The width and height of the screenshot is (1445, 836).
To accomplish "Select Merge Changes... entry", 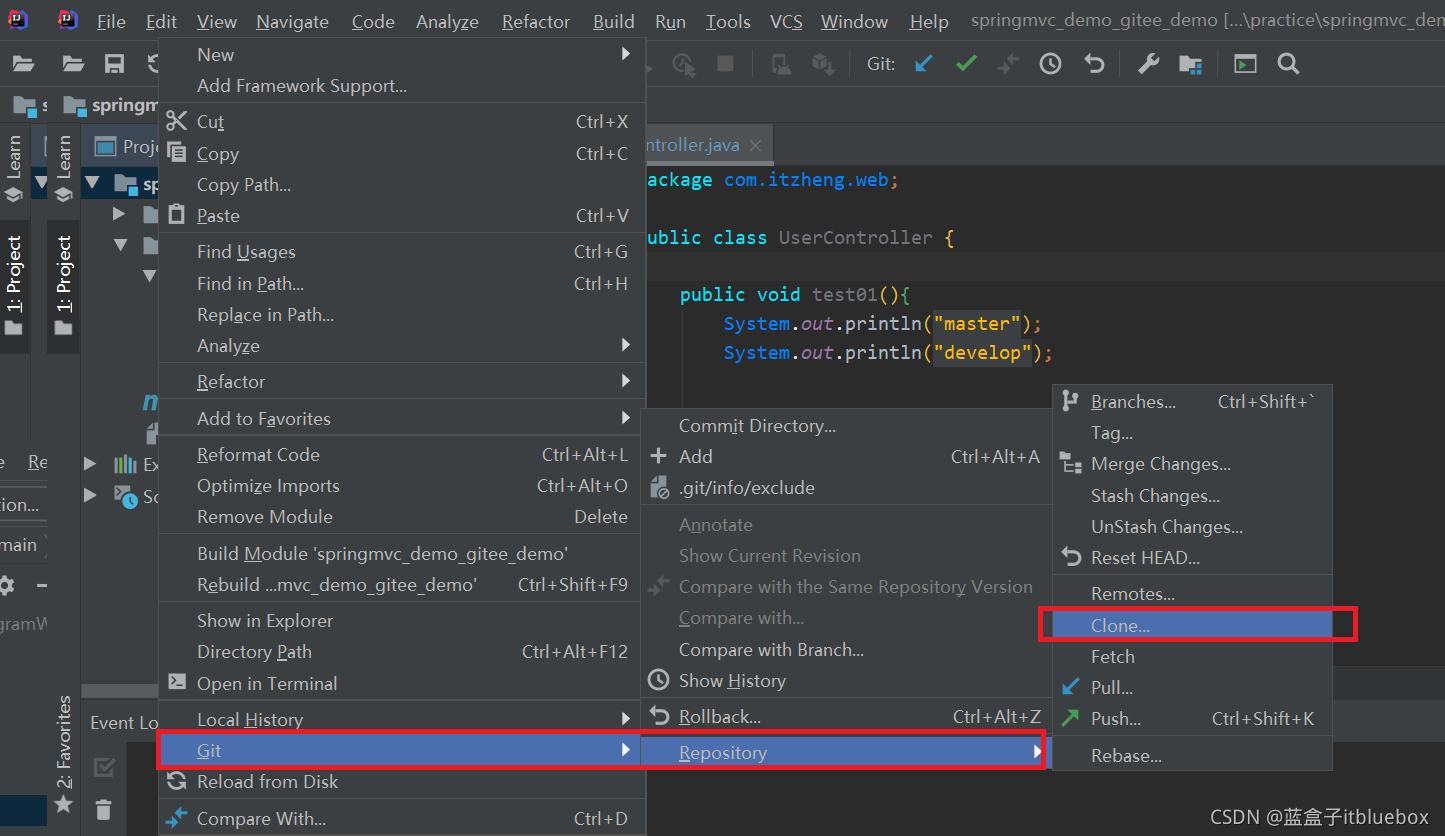I will coord(1193,464).
